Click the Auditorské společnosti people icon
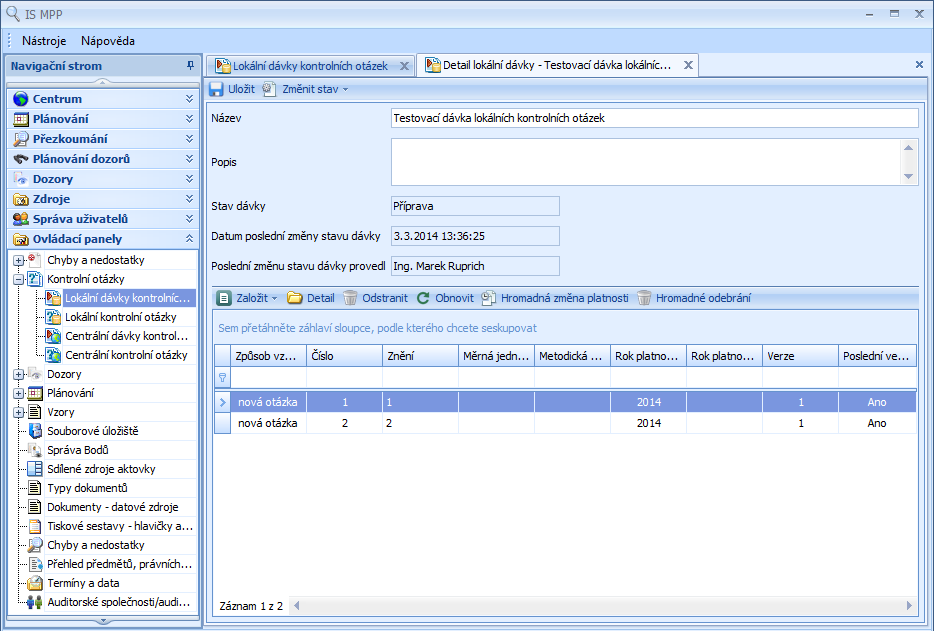 coord(35,602)
